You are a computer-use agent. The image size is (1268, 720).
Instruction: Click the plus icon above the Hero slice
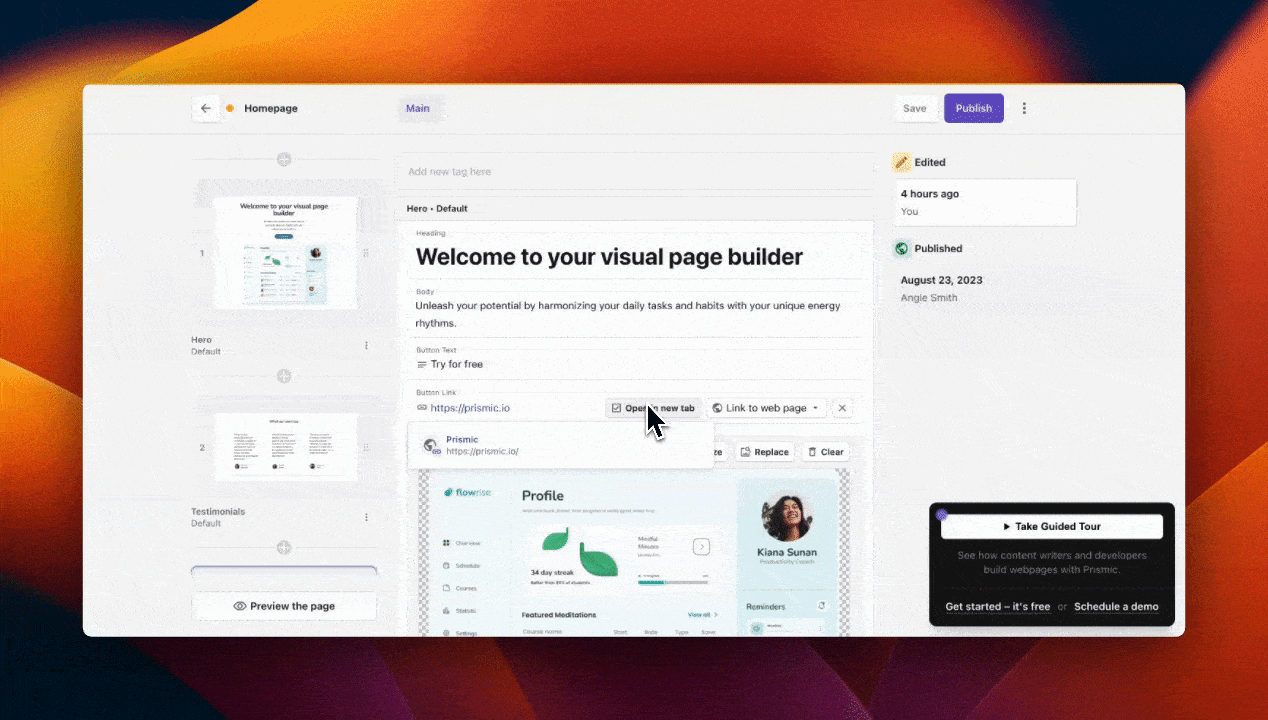pyautogui.click(x=284, y=159)
